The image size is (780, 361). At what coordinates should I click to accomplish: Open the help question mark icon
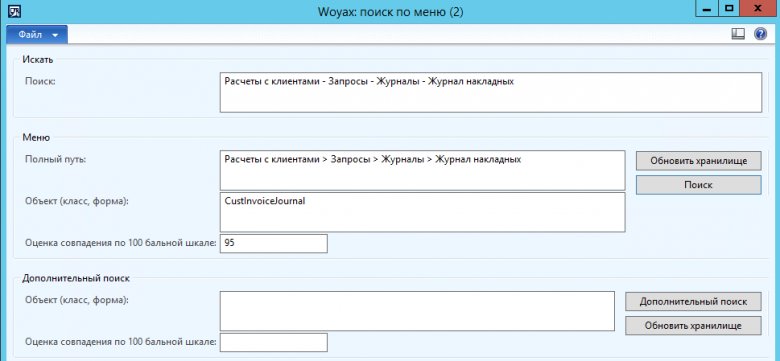pyautogui.click(x=760, y=34)
